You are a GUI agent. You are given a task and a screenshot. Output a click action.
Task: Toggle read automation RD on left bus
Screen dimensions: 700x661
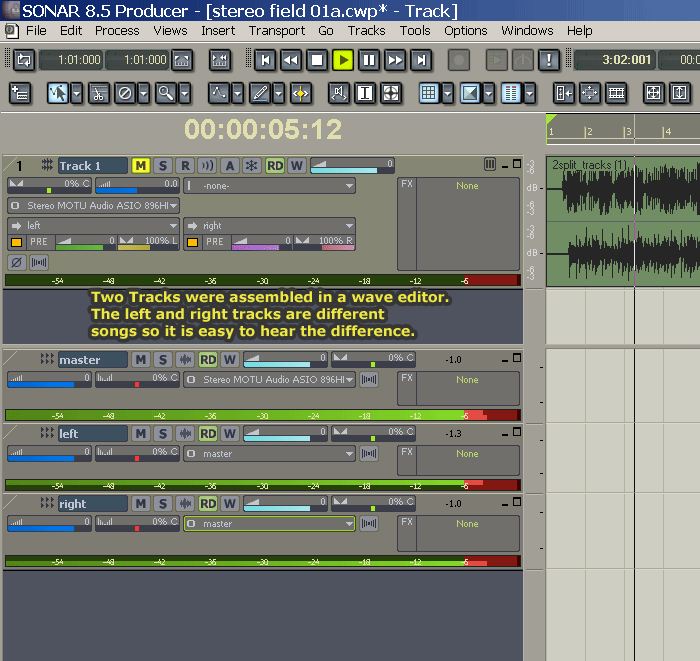tap(208, 434)
